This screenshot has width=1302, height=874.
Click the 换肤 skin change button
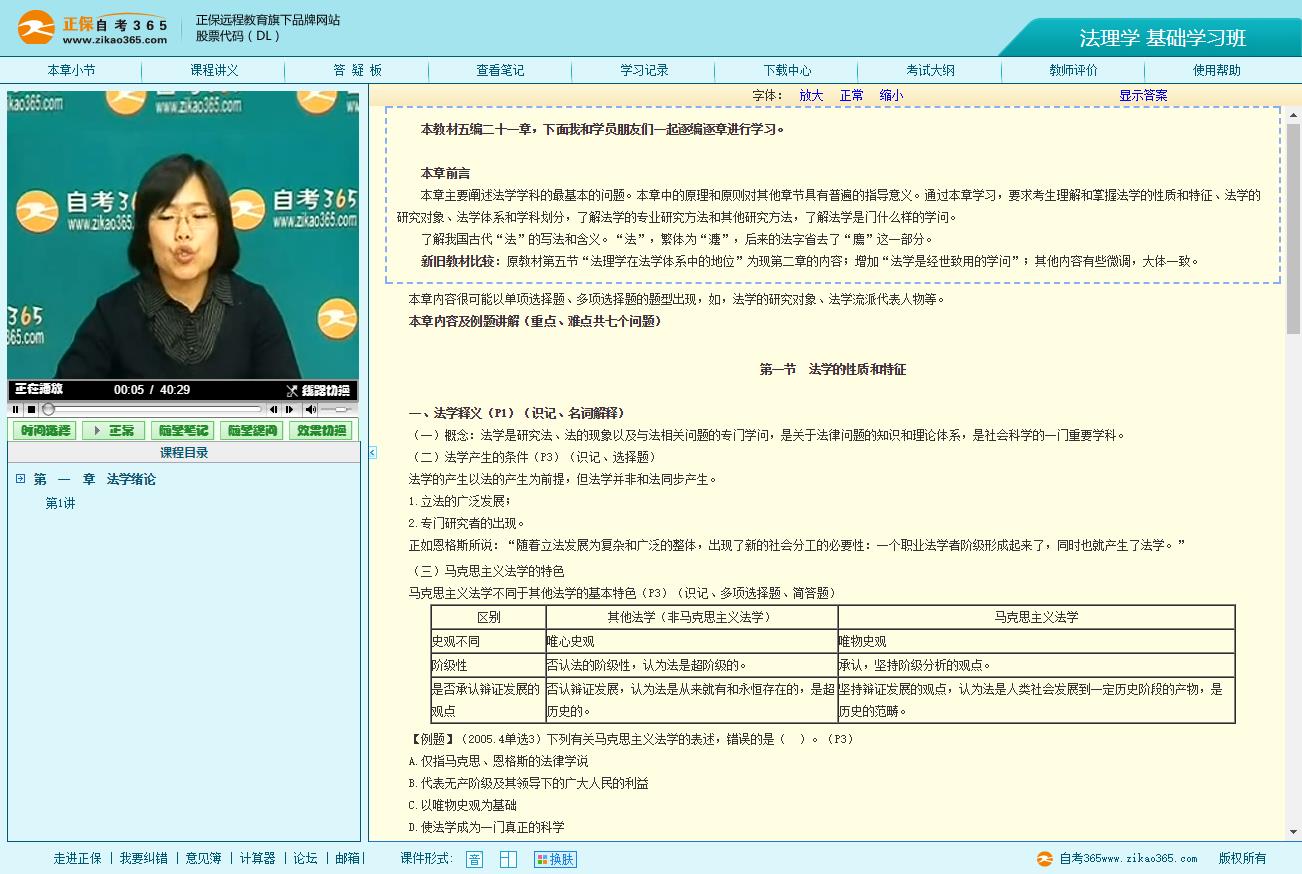tap(555, 859)
